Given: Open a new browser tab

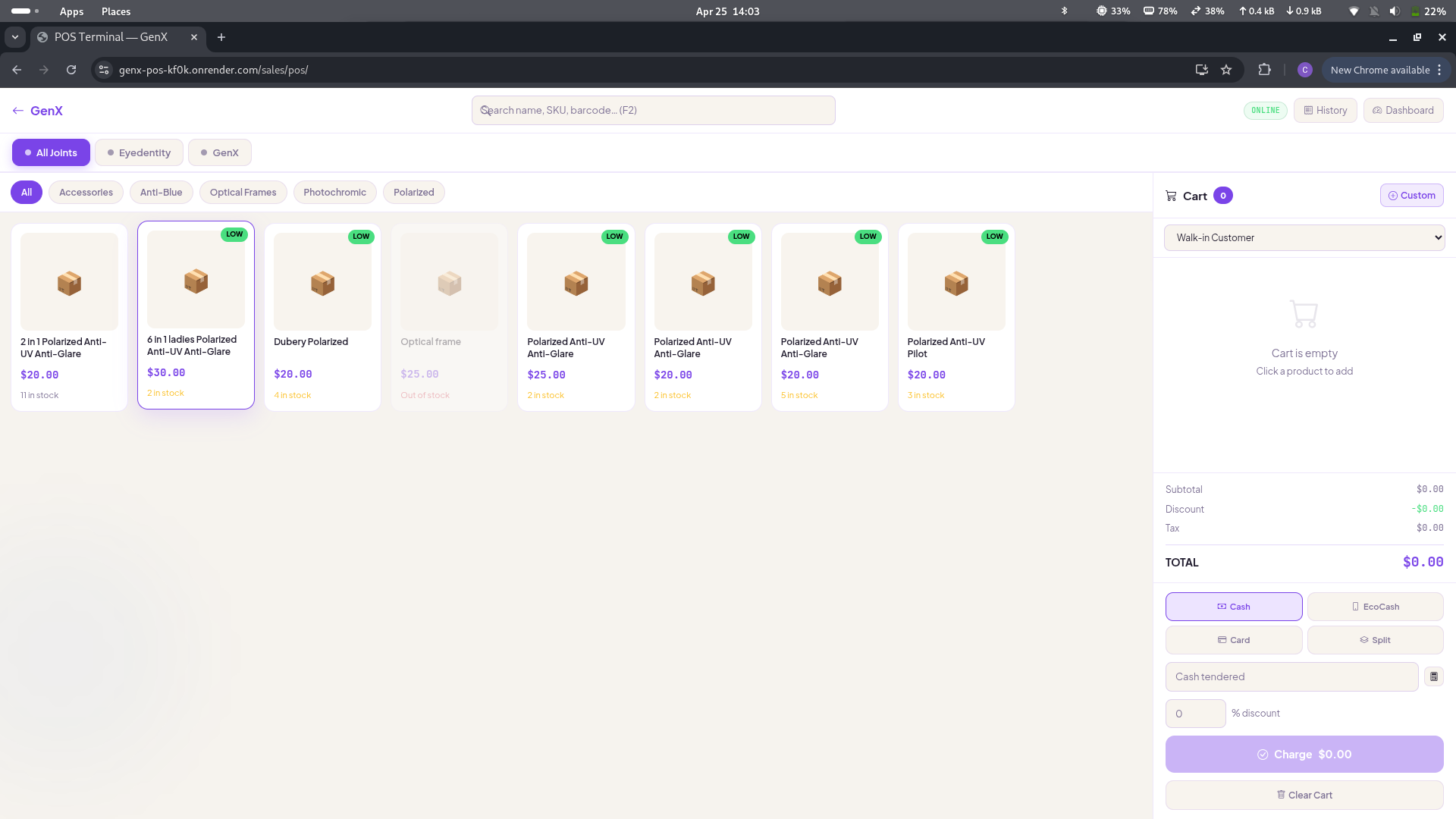Looking at the screenshot, I should (221, 37).
